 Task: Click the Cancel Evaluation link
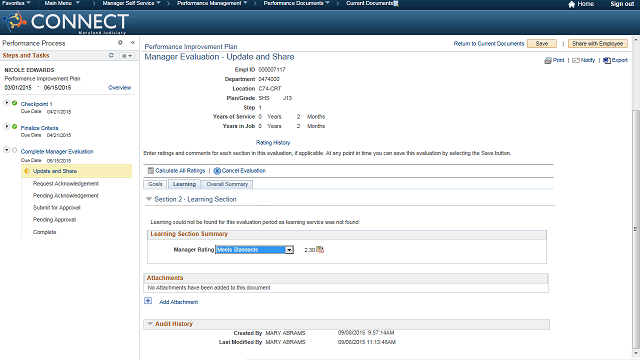(244, 171)
